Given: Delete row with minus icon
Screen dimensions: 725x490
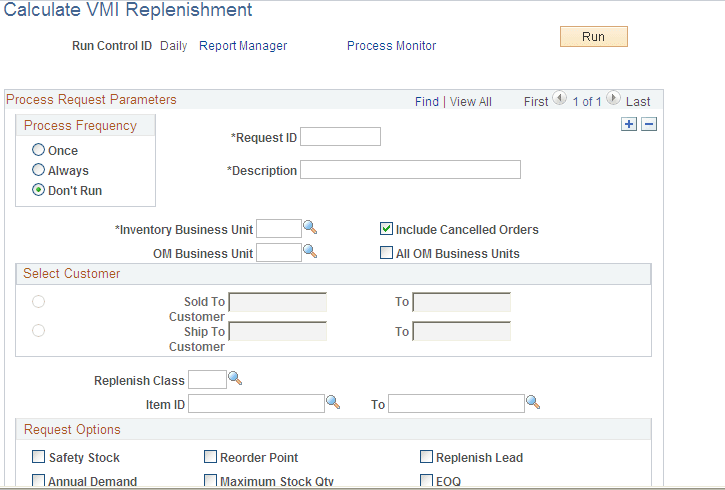Looking at the screenshot, I should pos(649,124).
